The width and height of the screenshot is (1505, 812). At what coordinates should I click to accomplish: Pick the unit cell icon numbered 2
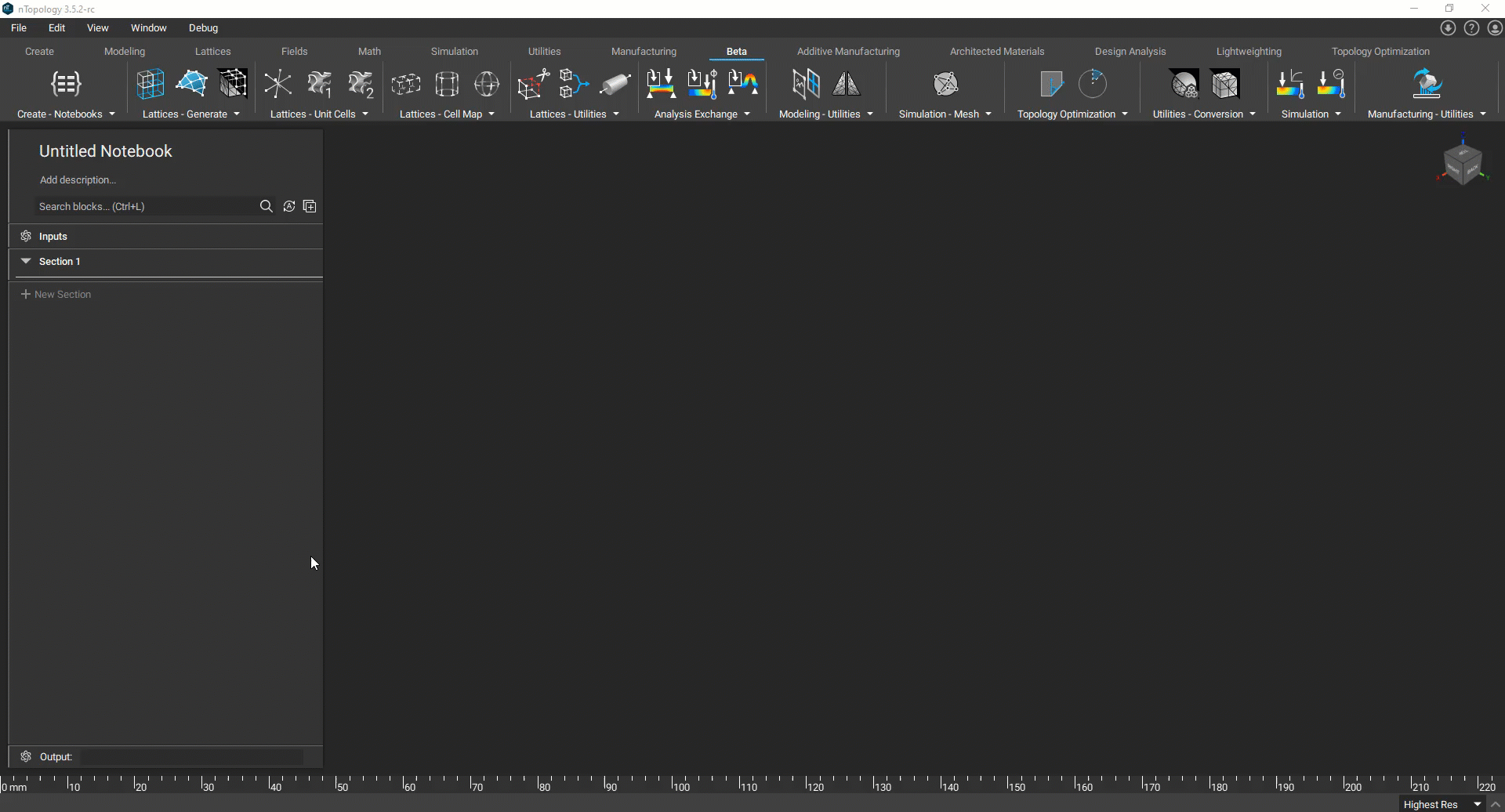(x=361, y=84)
